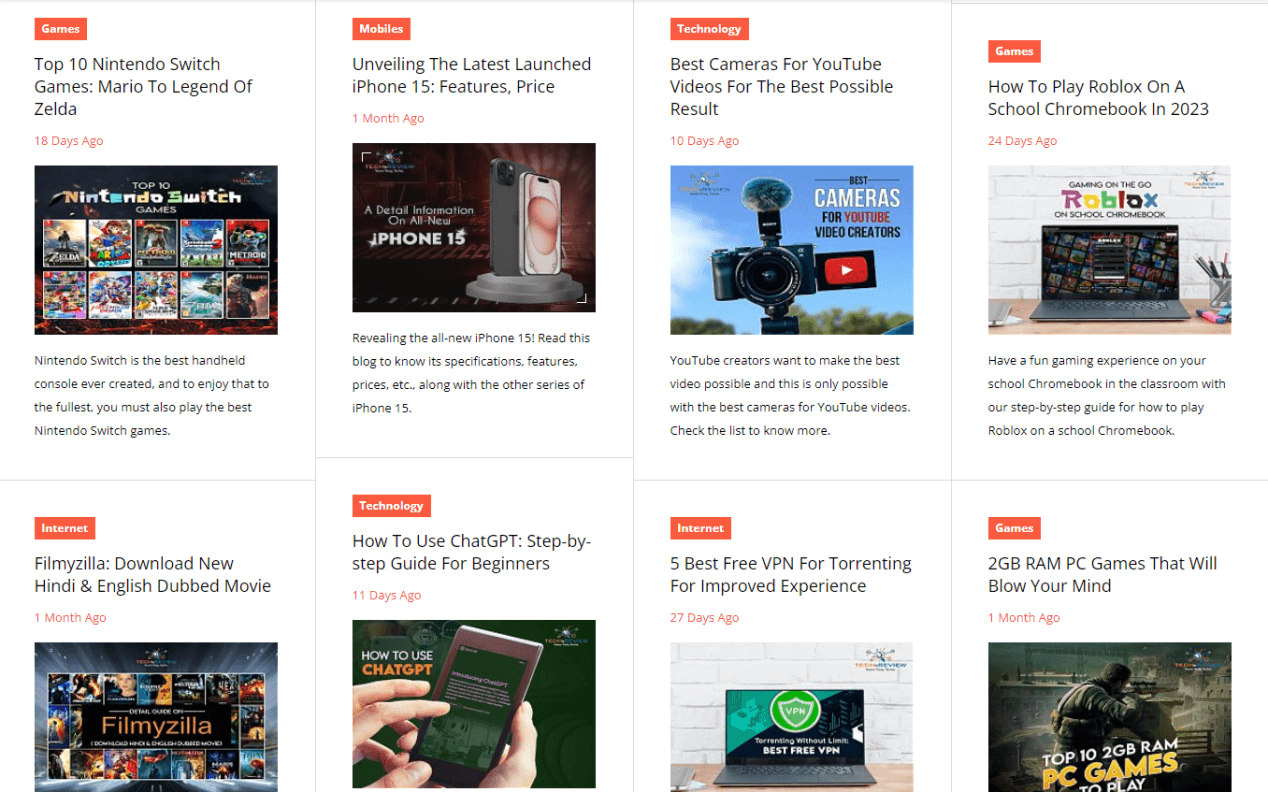This screenshot has height=792, width=1268.
Task: Click Internet tag above Filmyzilla article
Action: click(65, 528)
